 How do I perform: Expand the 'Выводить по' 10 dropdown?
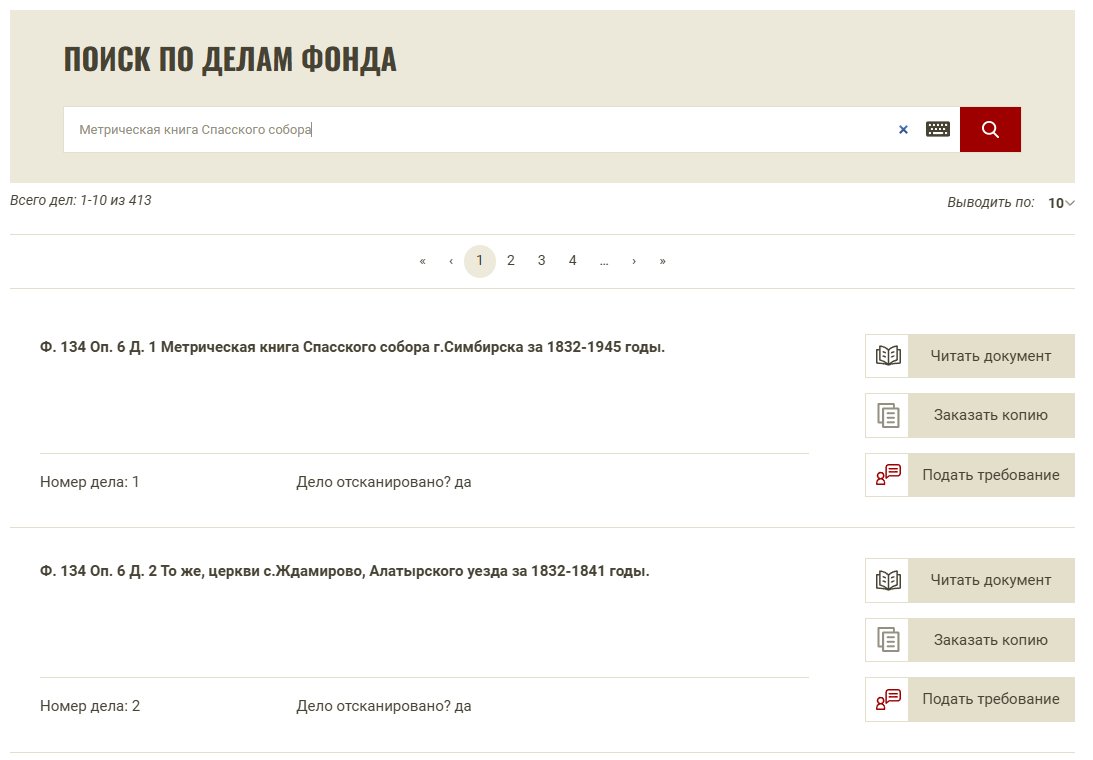[x=1061, y=203]
